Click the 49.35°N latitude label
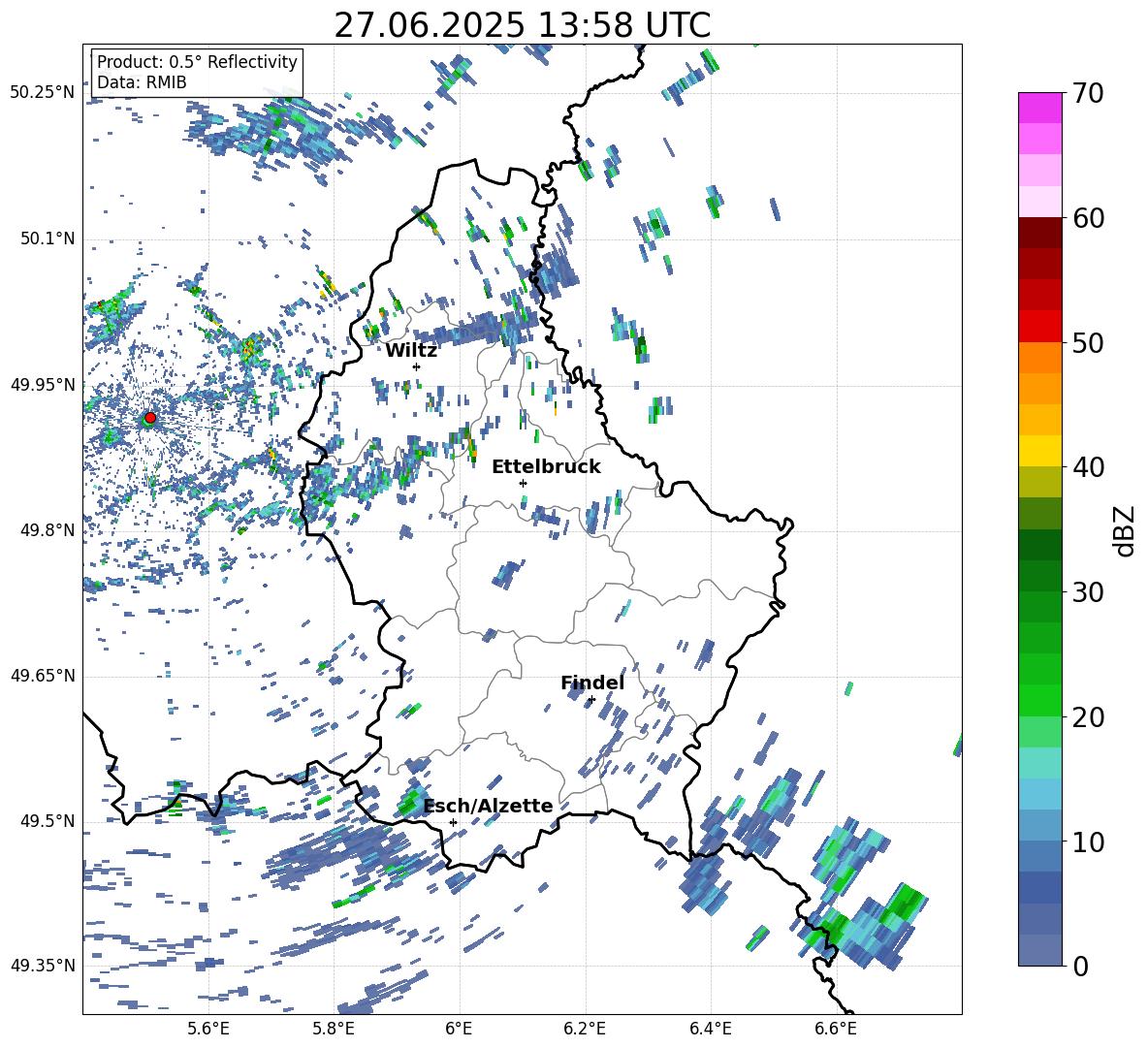The height and width of the screenshot is (1048, 1148). coord(43,966)
